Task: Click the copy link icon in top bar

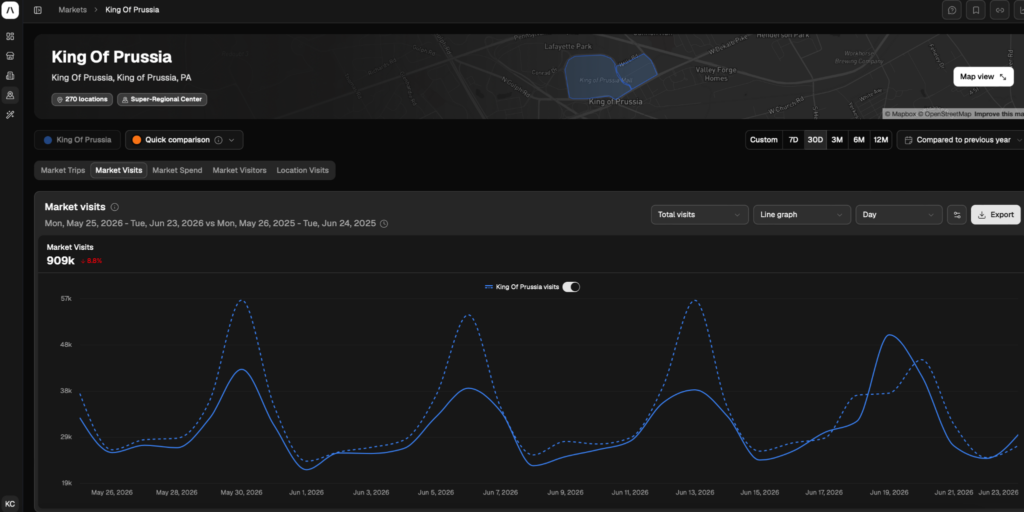Action: pos(999,10)
